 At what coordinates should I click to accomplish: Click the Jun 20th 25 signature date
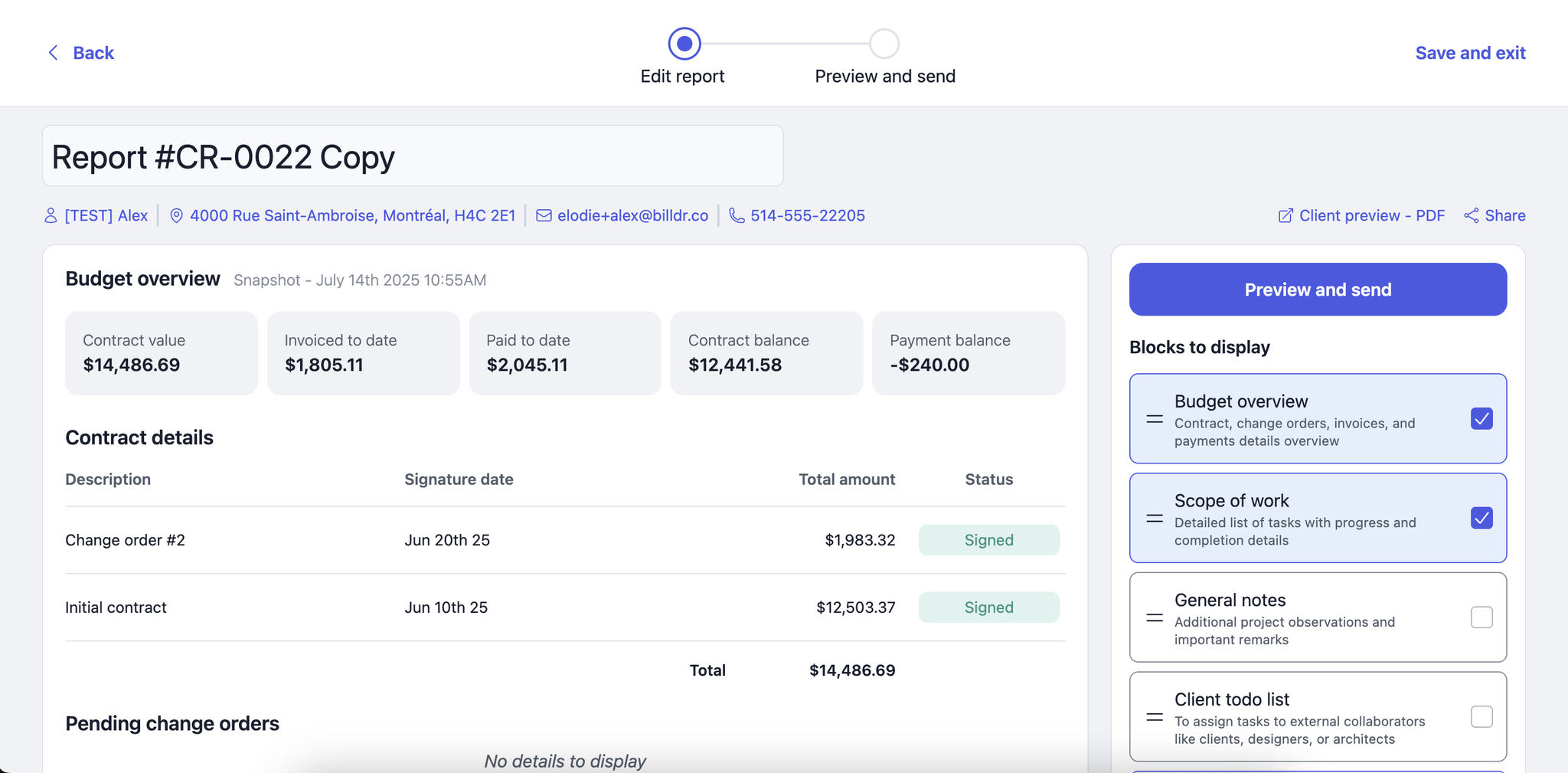tap(447, 540)
